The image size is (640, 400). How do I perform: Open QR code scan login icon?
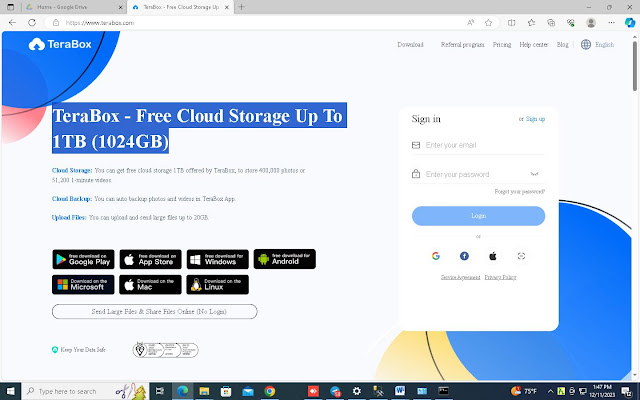pos(521,256)
